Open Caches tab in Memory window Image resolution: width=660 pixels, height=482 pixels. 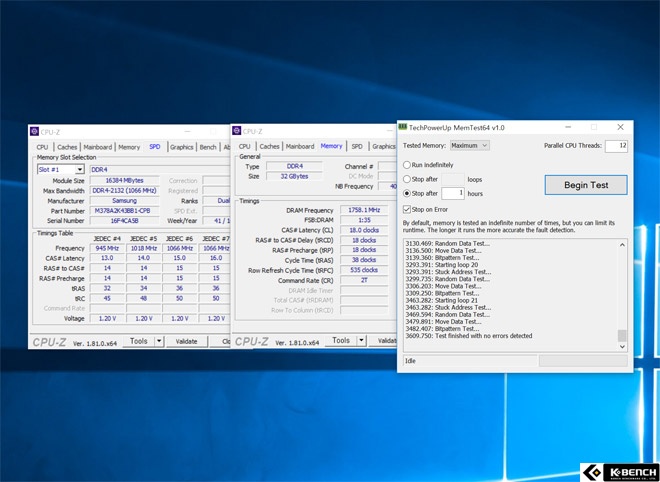[269, 146]
